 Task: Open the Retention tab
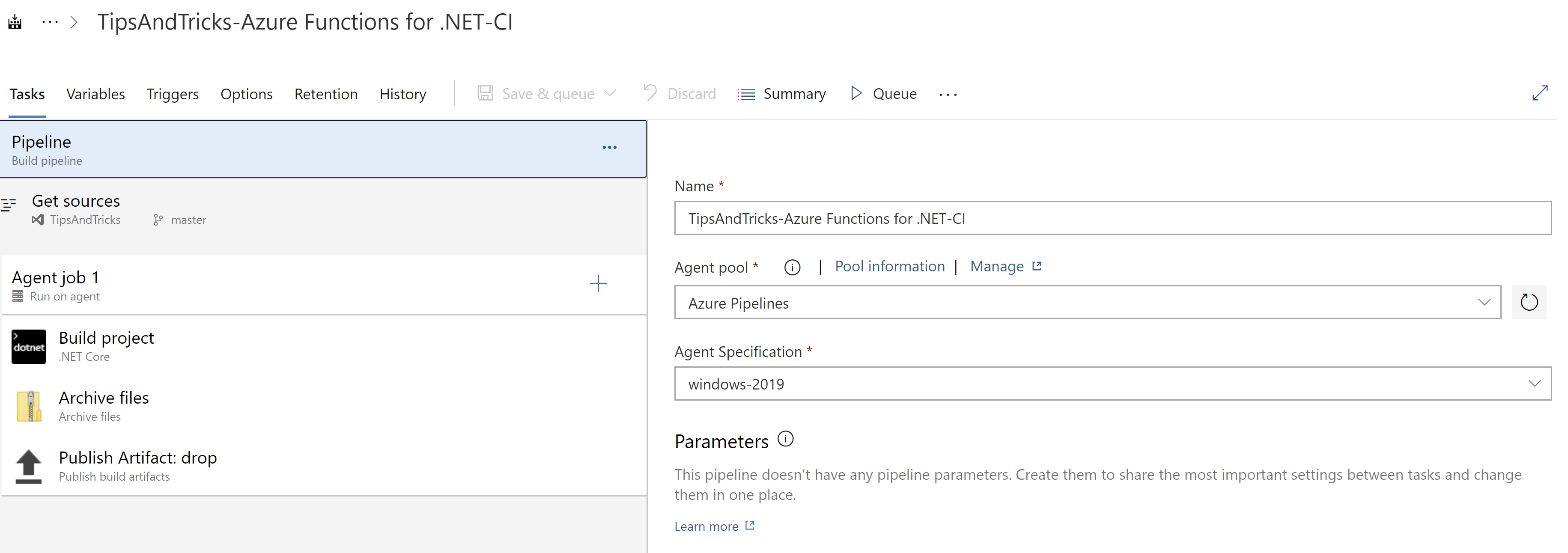326,94
